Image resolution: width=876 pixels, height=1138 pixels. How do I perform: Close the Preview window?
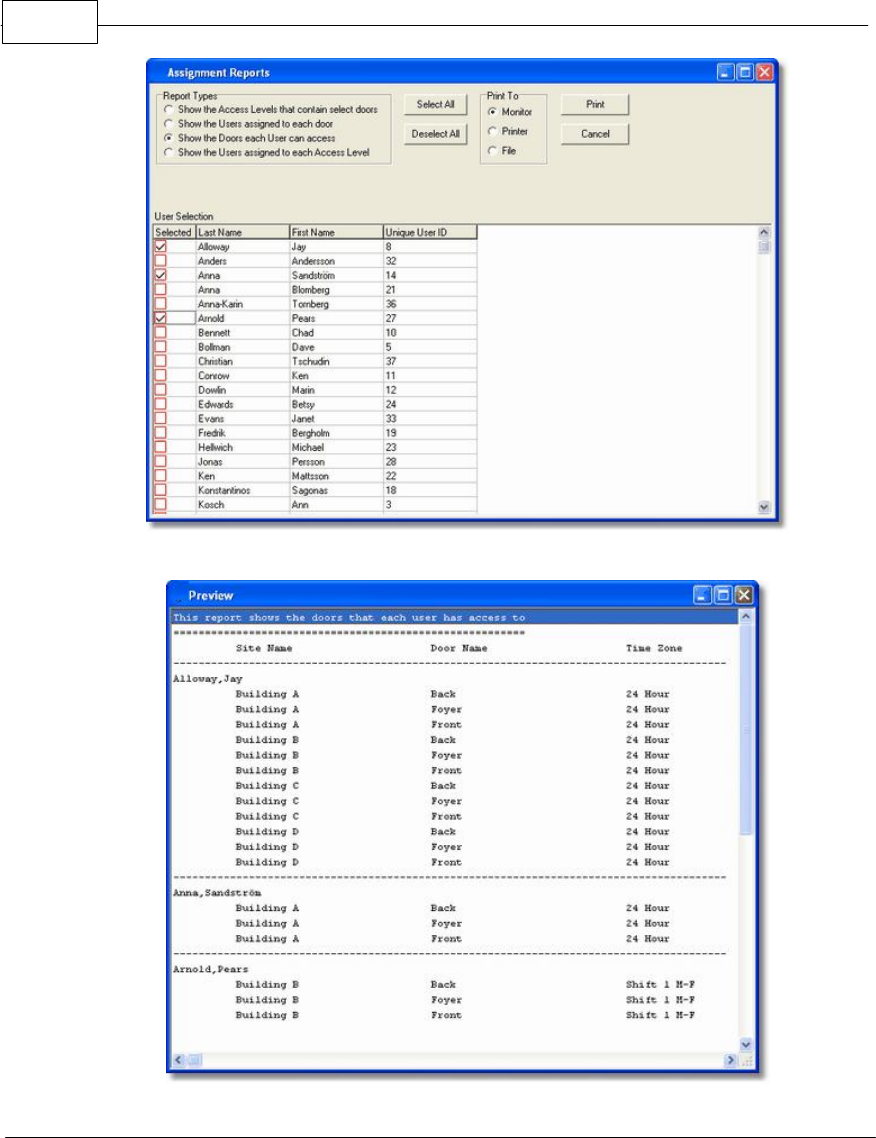[x=744, y=595]
